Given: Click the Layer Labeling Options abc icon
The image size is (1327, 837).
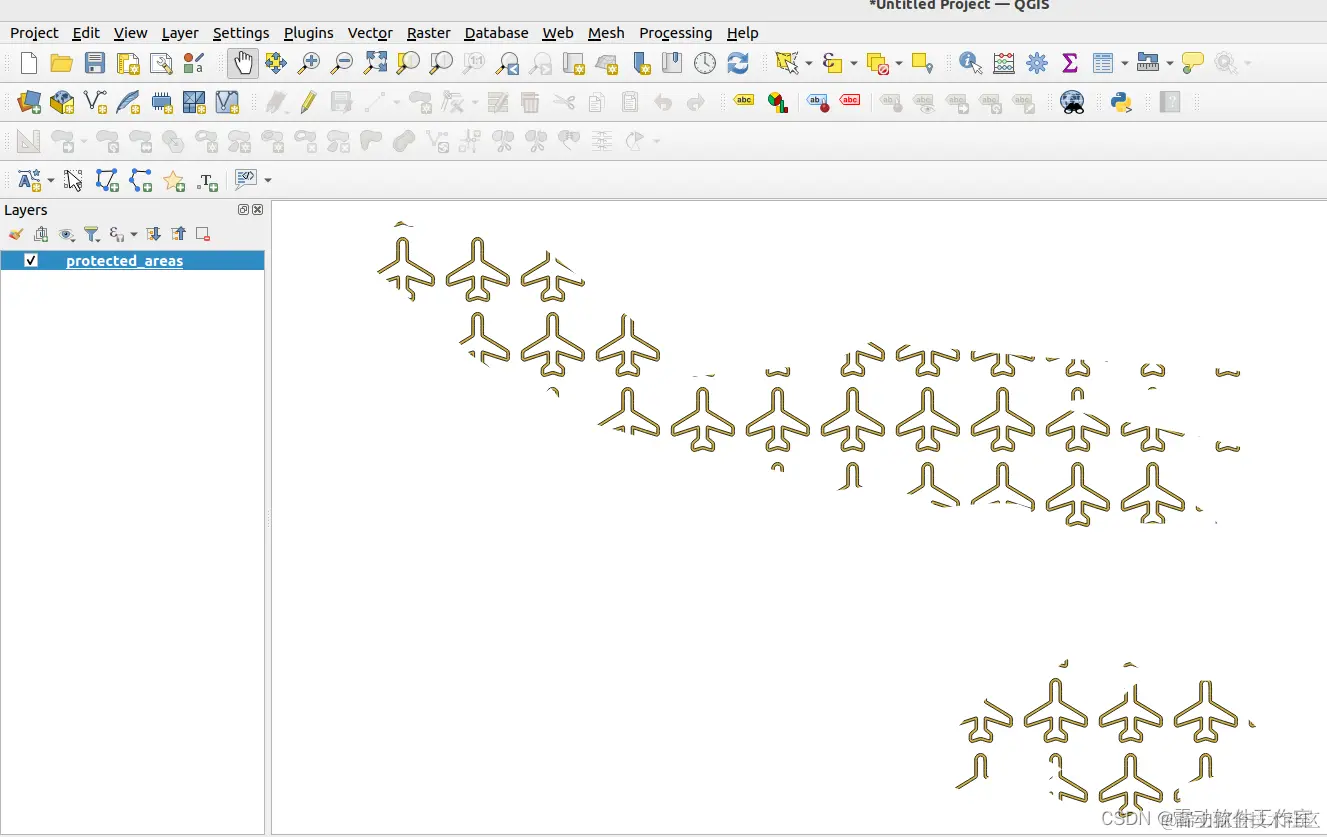Looking at the screenshot, I should point(744,102).
